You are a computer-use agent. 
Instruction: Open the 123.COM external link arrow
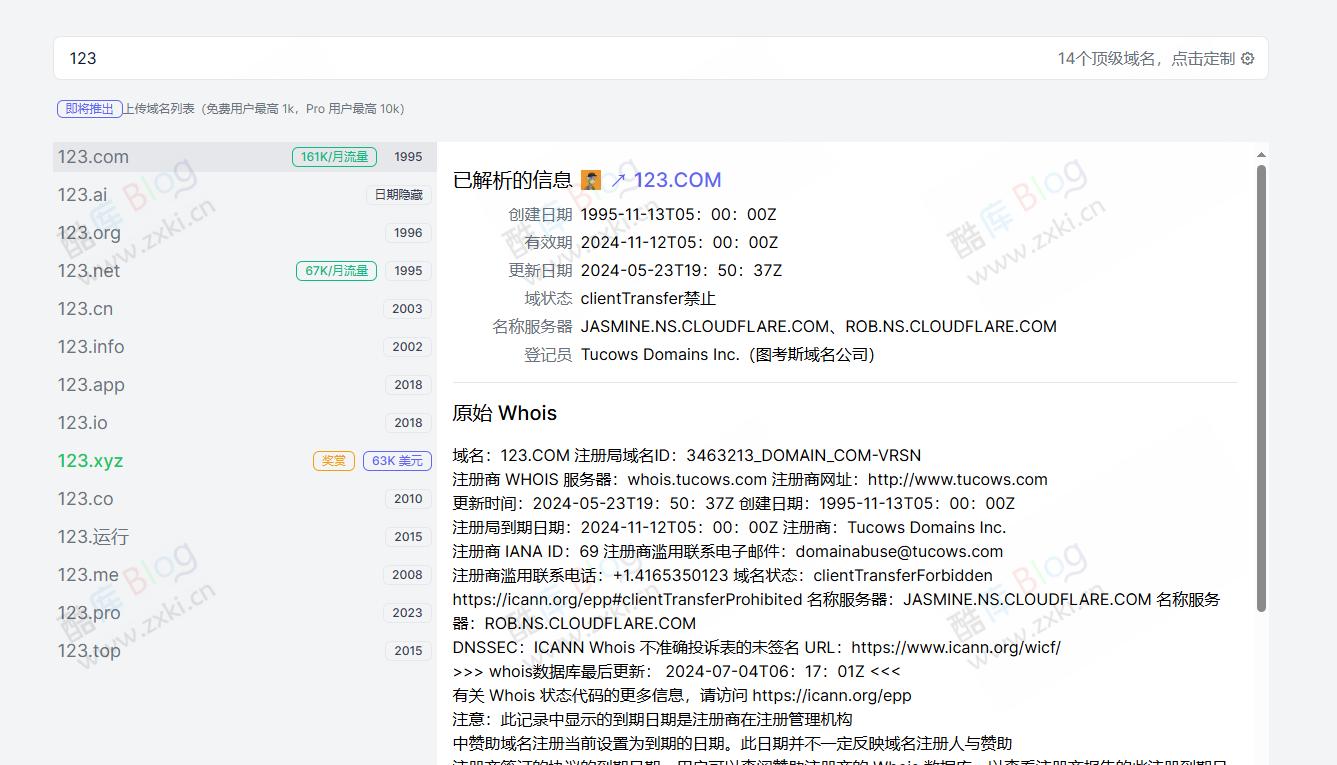click(618, 180)
